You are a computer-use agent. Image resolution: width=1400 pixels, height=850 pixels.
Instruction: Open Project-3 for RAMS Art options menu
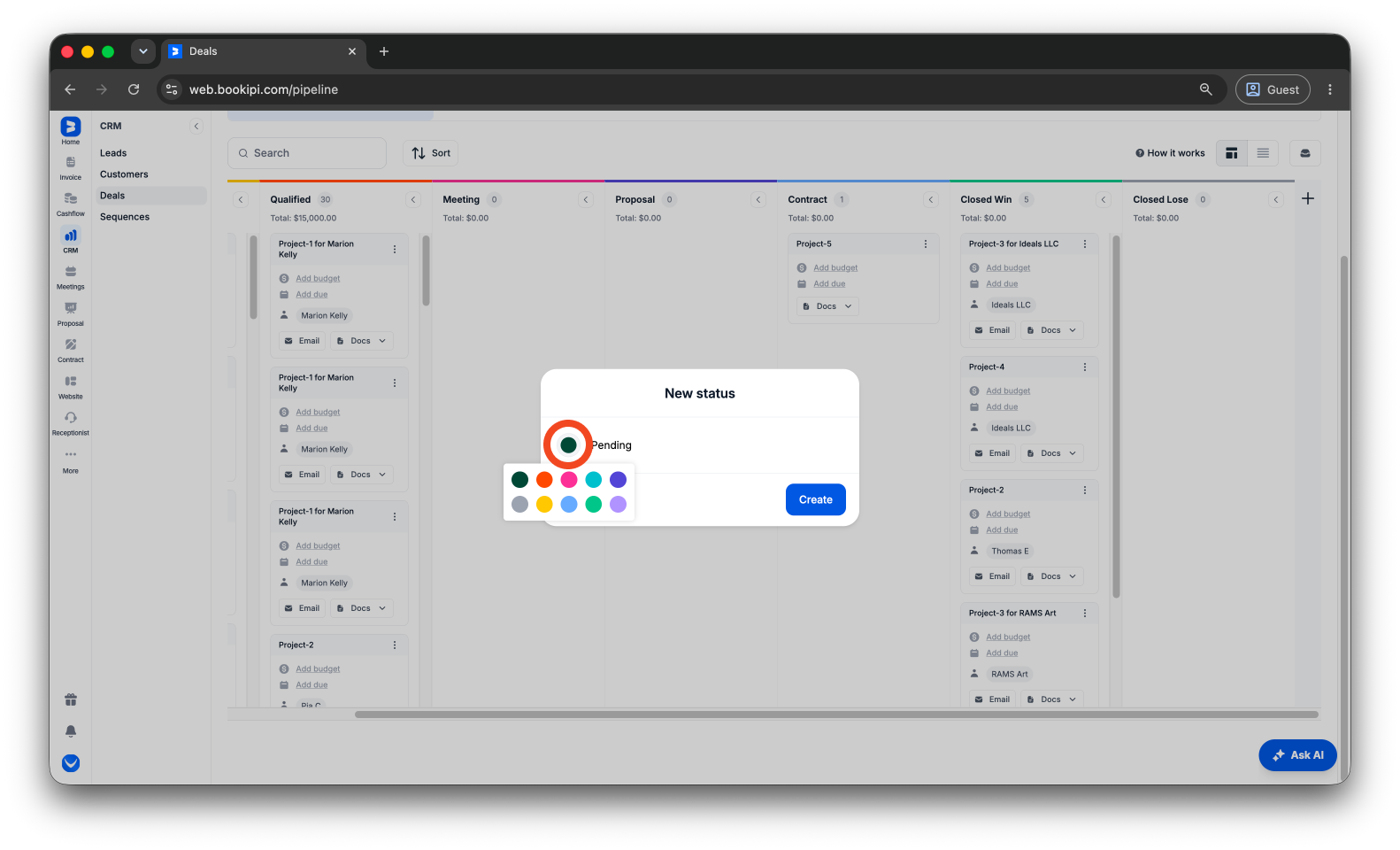click(x=1085, y=613)
